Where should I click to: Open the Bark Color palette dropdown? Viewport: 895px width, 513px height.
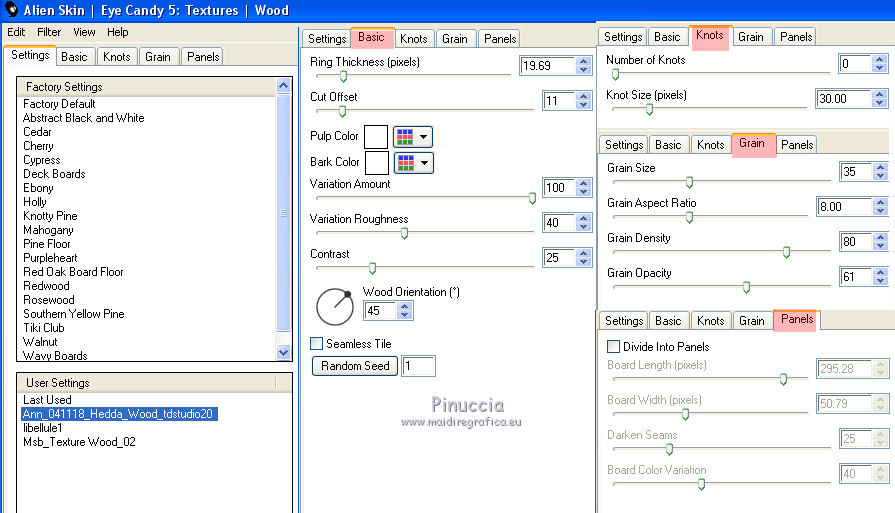coord(414,163)
